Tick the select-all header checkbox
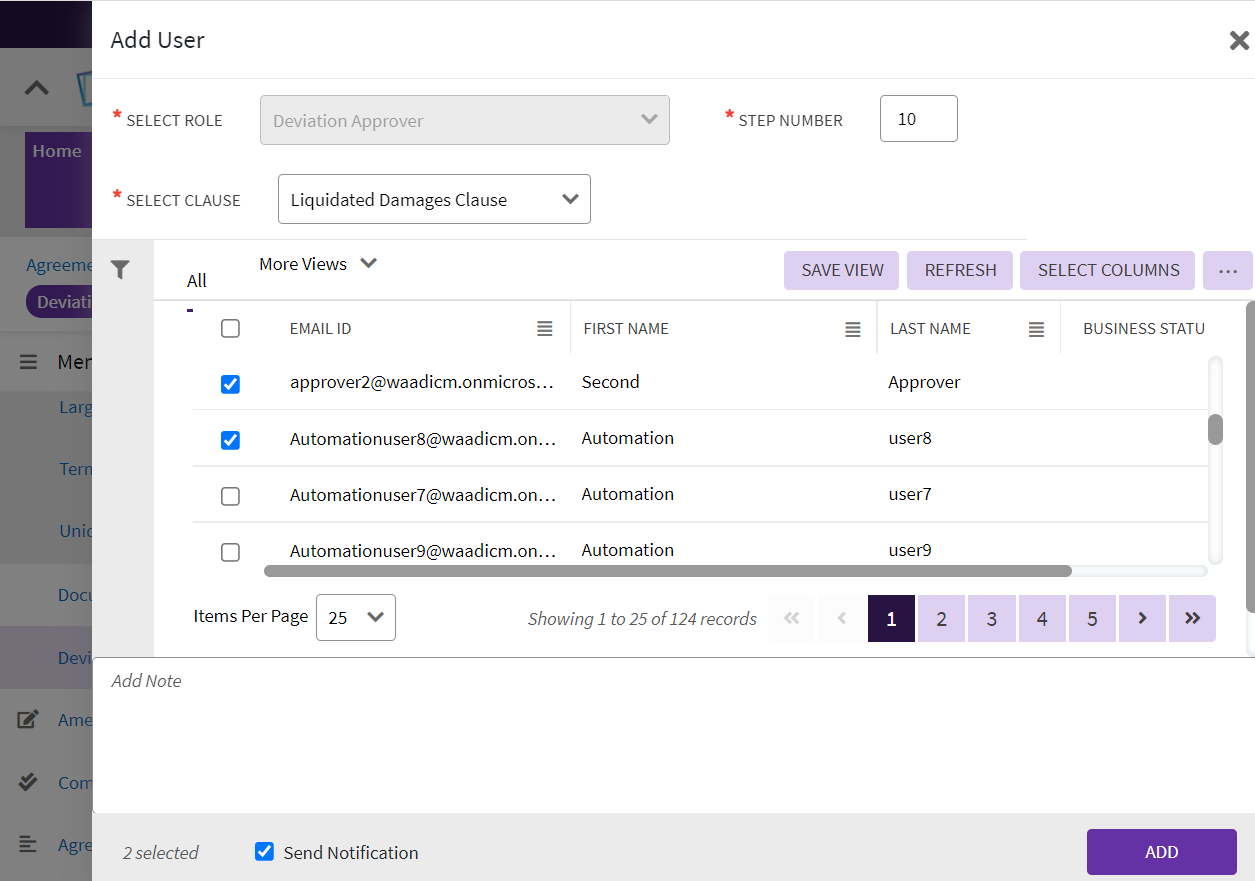The height and width of the screenshot is (881, 1255). 230,329
